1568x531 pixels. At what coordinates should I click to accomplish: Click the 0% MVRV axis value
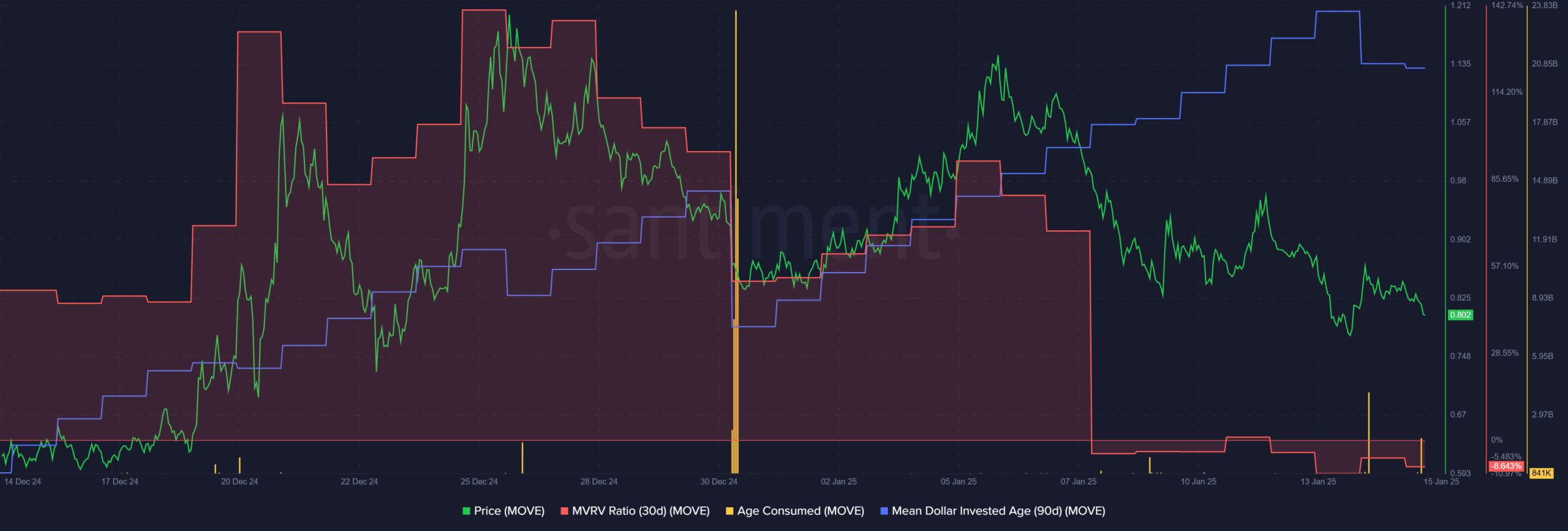pyautogui.click(x=1496, y=440)
